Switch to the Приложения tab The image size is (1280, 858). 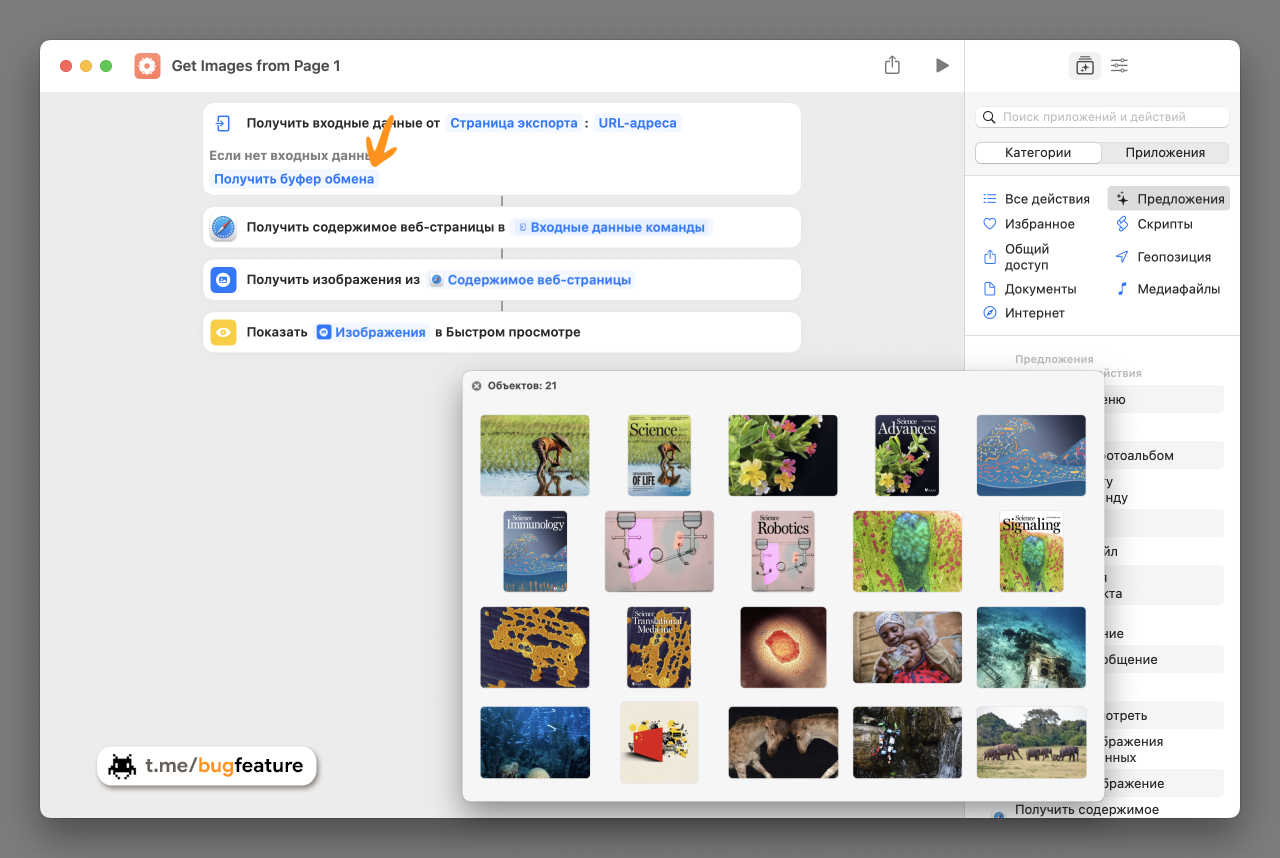click(x=1165, y=153)
